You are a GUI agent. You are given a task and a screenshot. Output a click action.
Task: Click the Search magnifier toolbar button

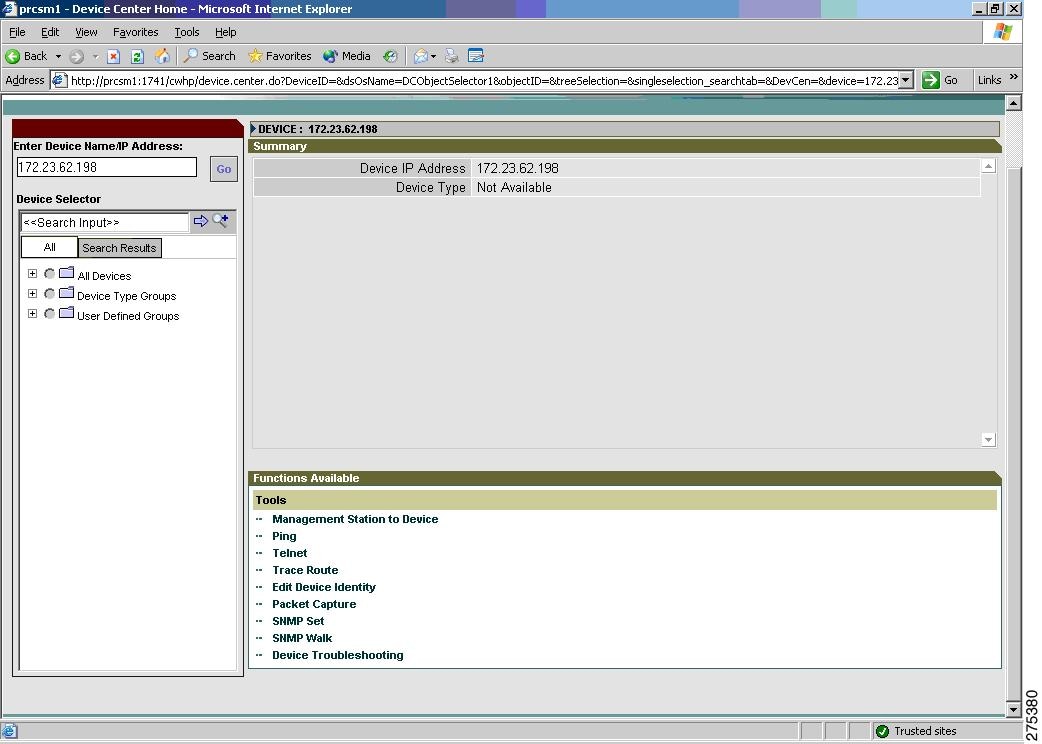[209, 56]
